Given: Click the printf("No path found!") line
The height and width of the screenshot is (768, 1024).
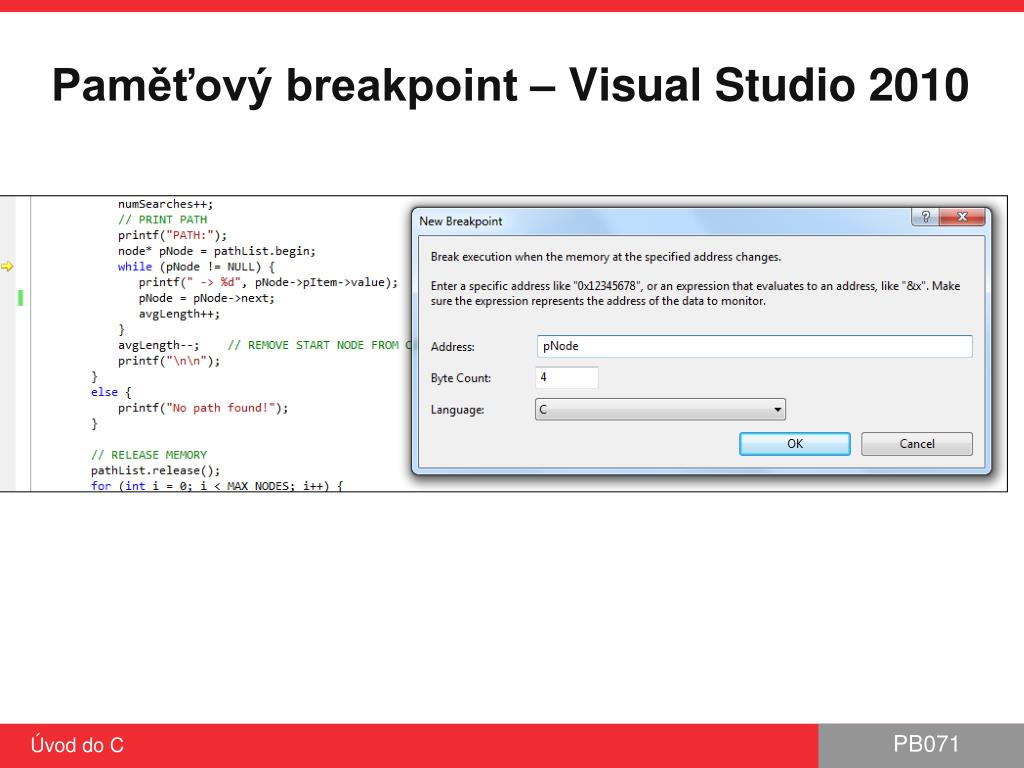Looking at the screenshot, I should pos(203,408).
